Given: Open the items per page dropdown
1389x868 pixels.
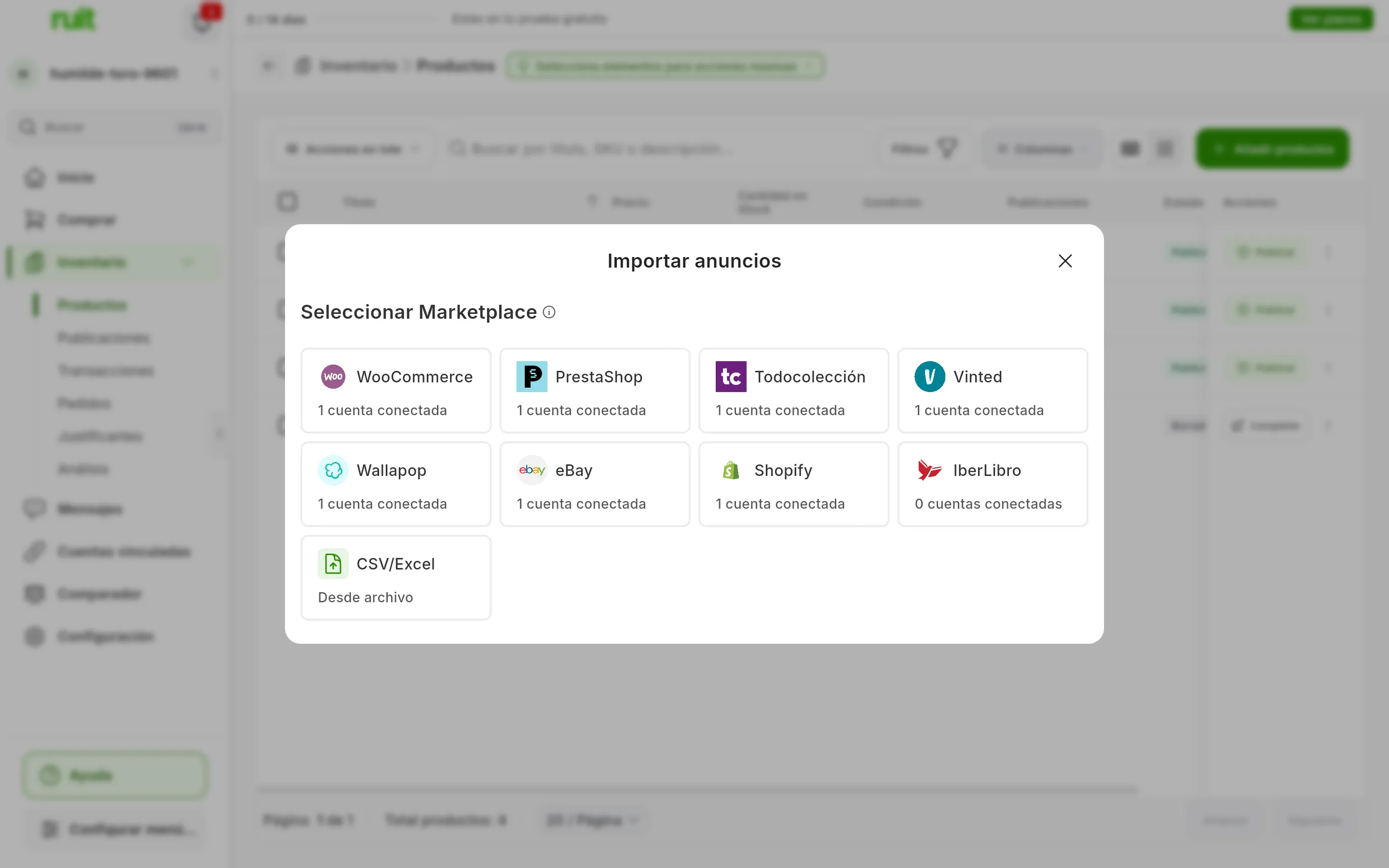Looking at the screenshot, I should pos(593,820).
